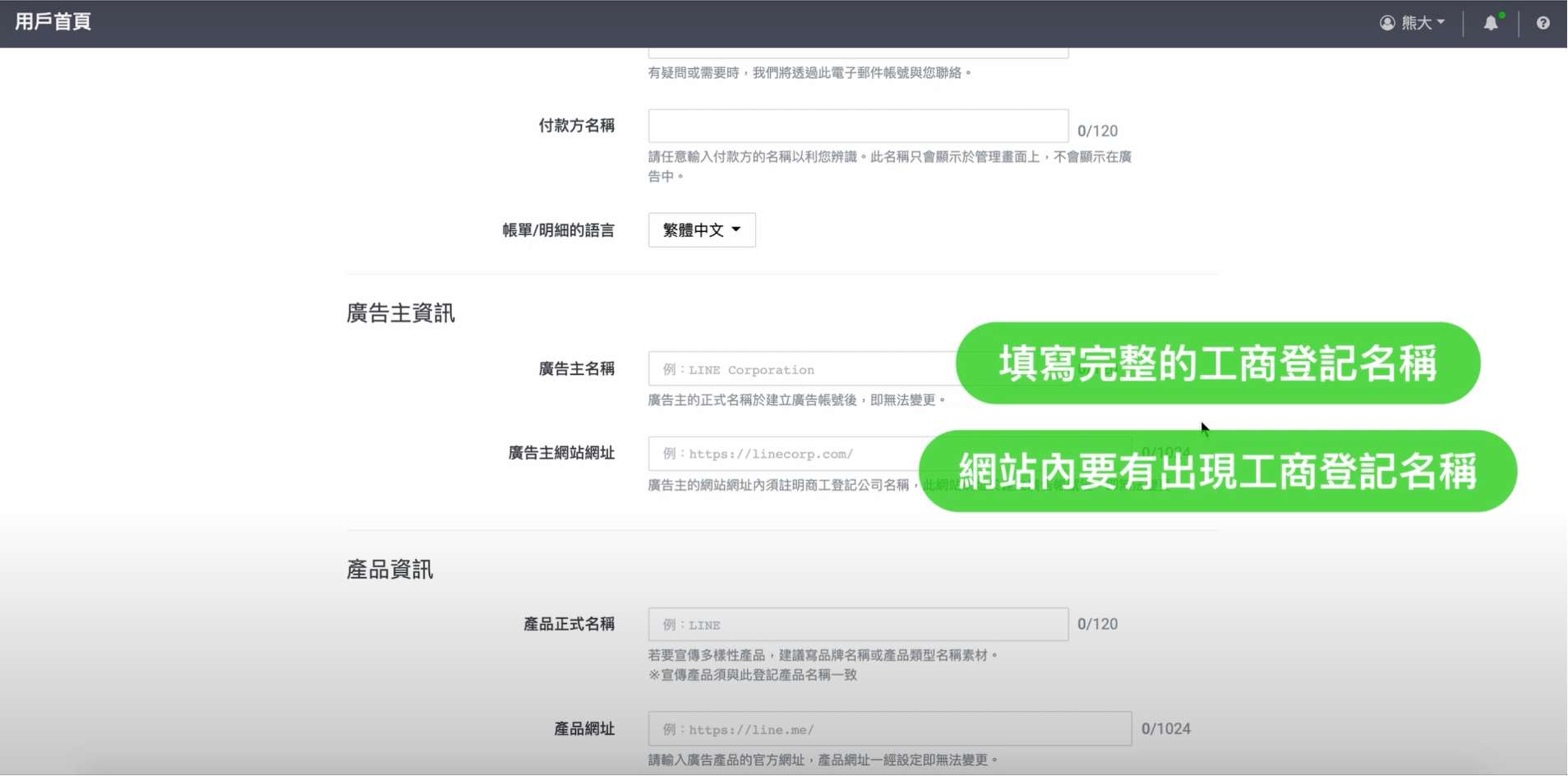The height and width of the screenshot is (776, 1568).
Task: Click the 廣告主名稱 text field
Action: (x=801, y=370)
